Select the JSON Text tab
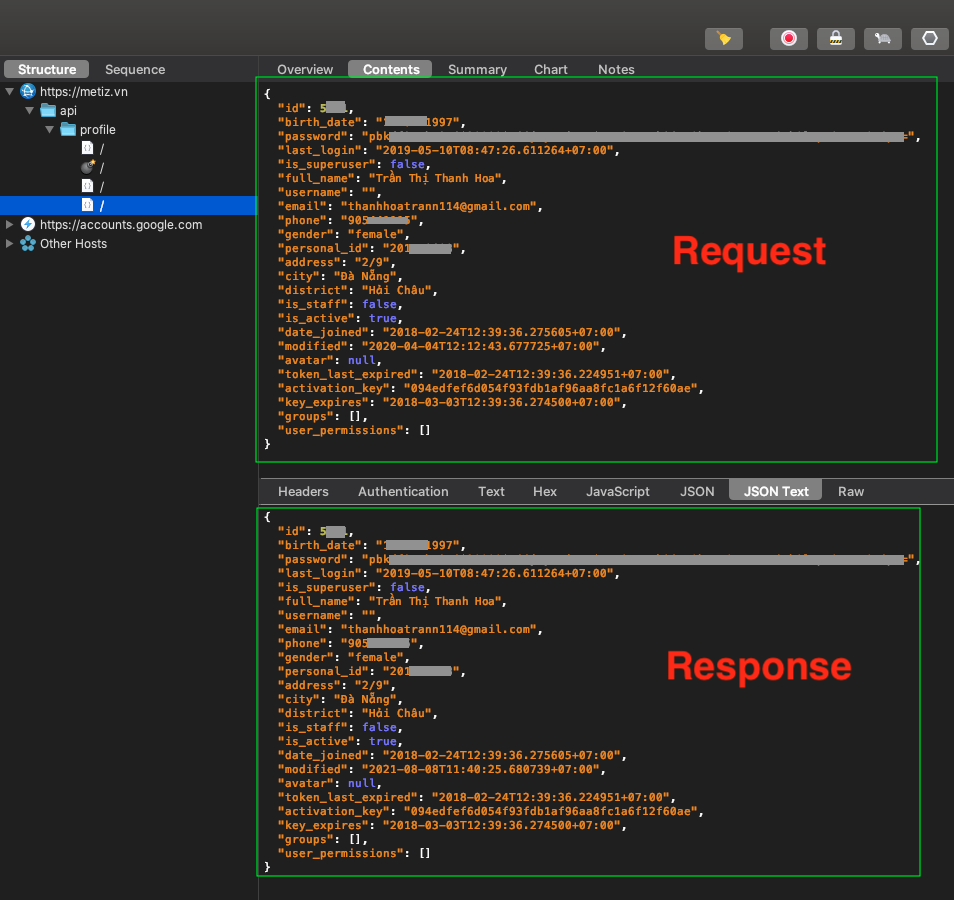Screen dimensions: 954x900 tap(776, 491)
